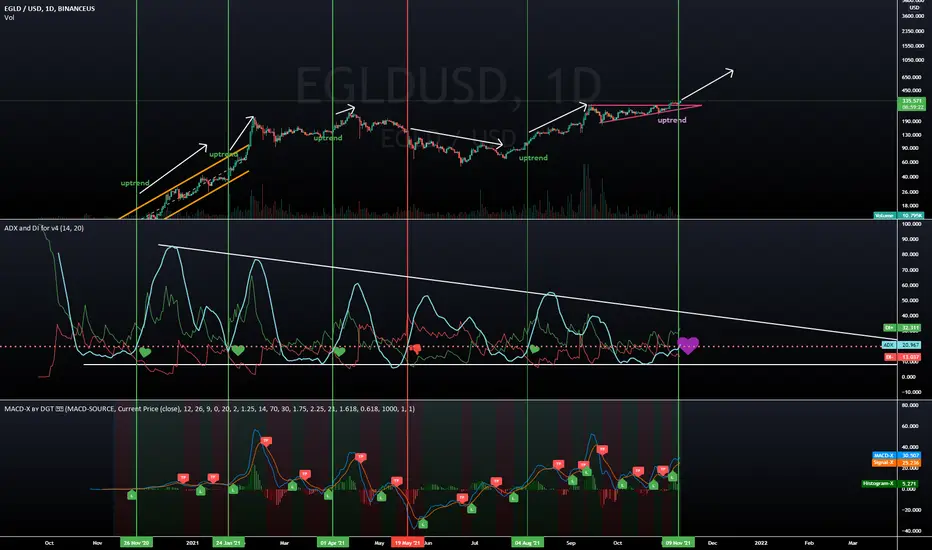Click 2021 on the time axis
This screenshot has height=550, width=932.
point(192,543)
